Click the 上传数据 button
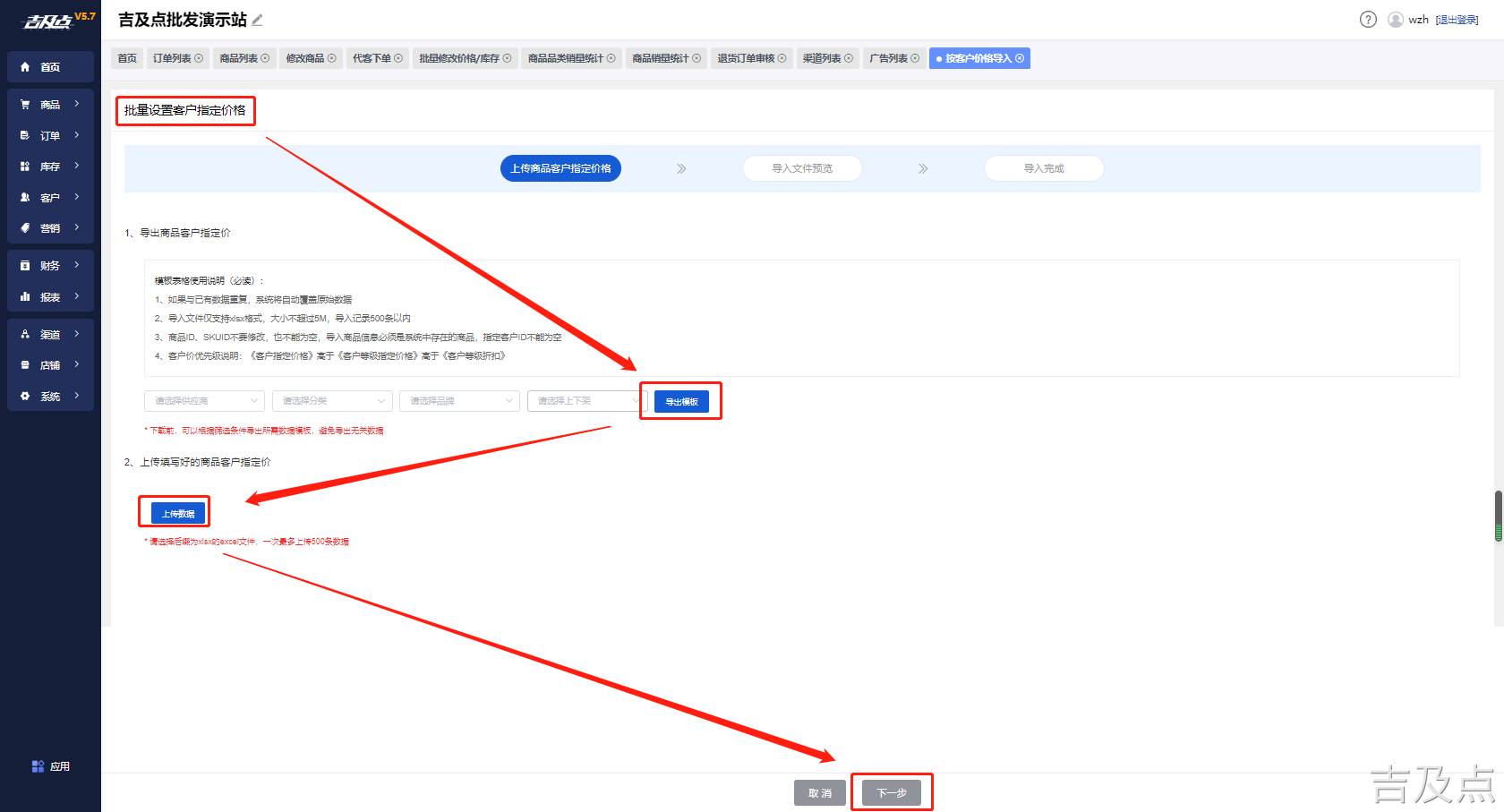 click(178, 514)
